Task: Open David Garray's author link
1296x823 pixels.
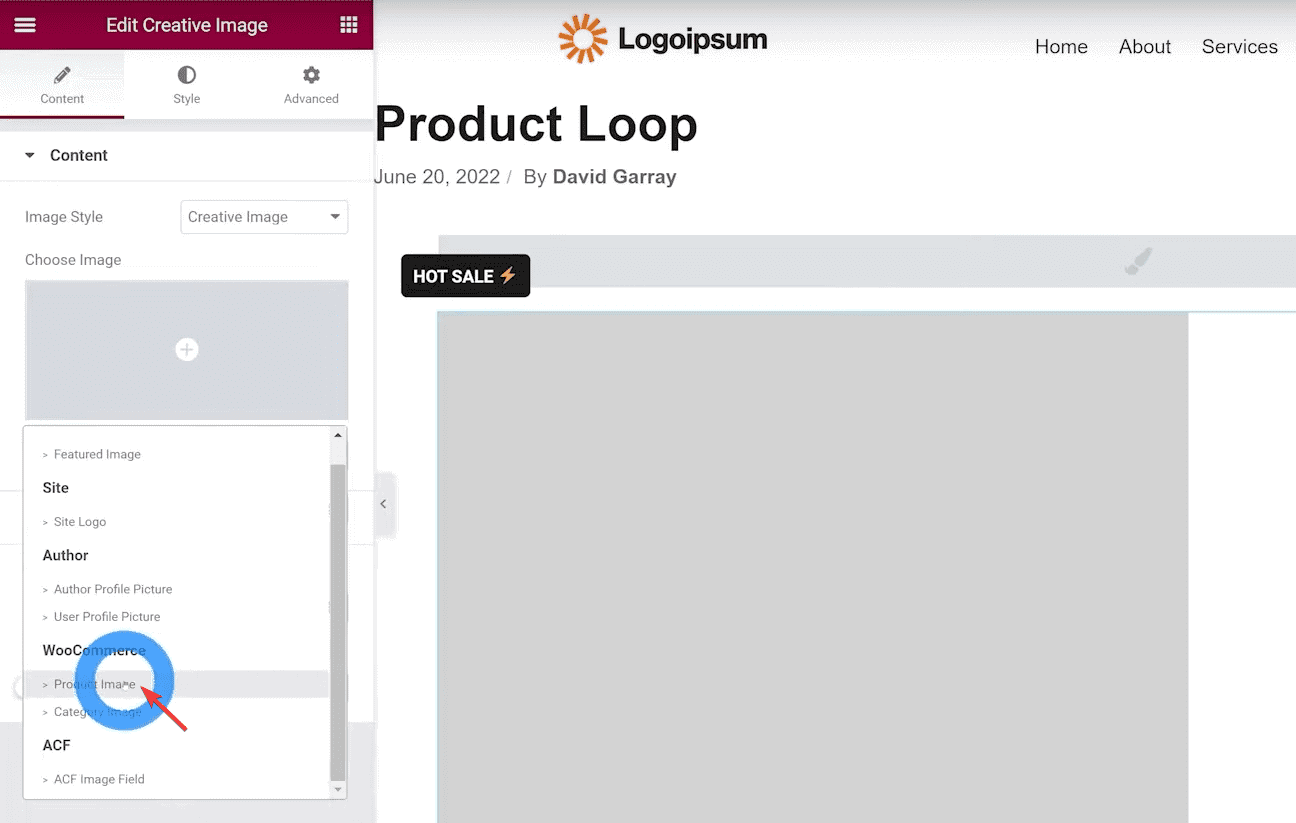Action: click(614, 176)
